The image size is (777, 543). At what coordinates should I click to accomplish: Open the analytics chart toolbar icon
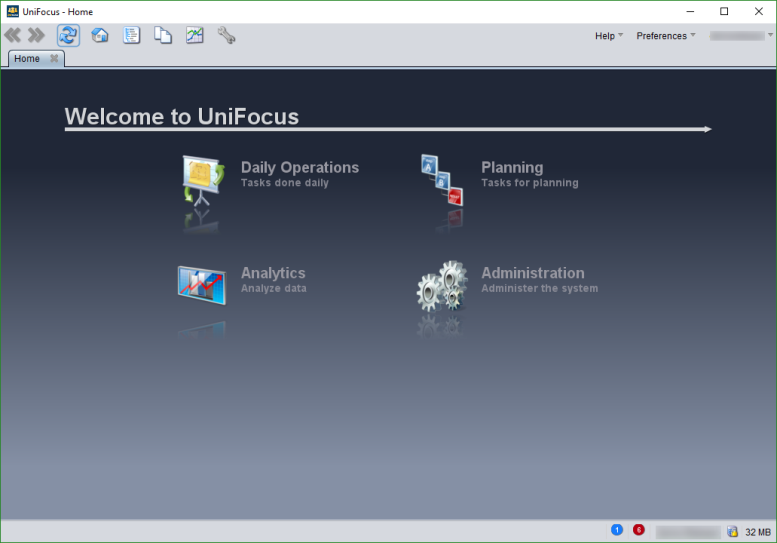[195, 35]
